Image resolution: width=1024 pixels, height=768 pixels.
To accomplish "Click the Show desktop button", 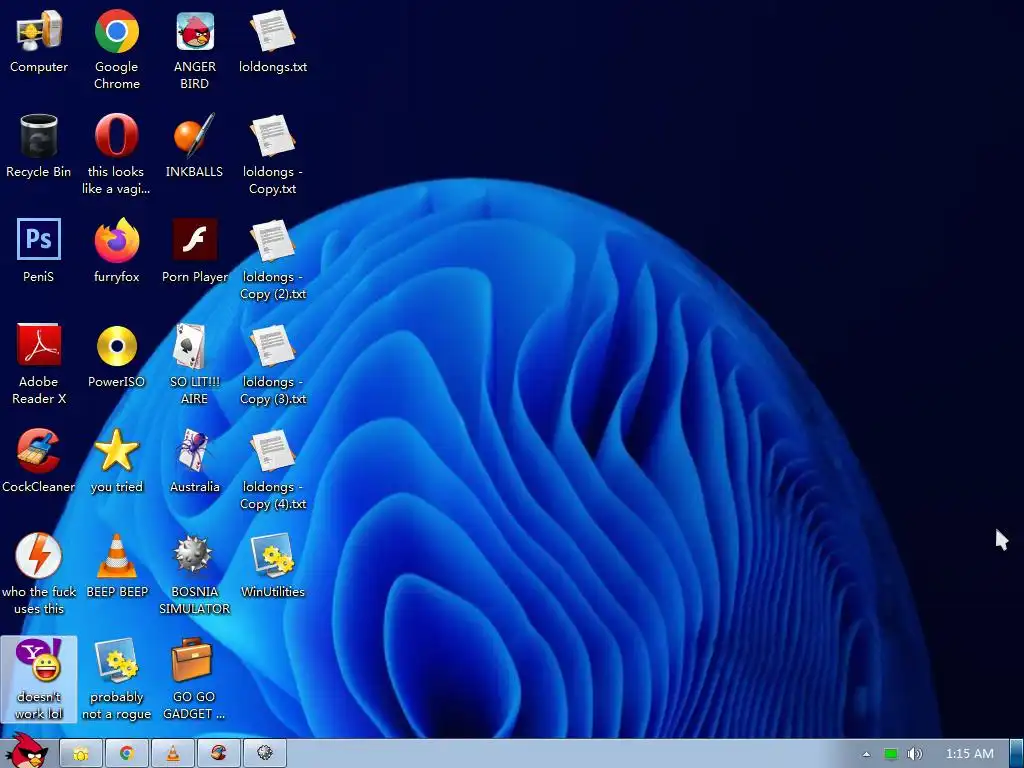I will [1017, 754].
